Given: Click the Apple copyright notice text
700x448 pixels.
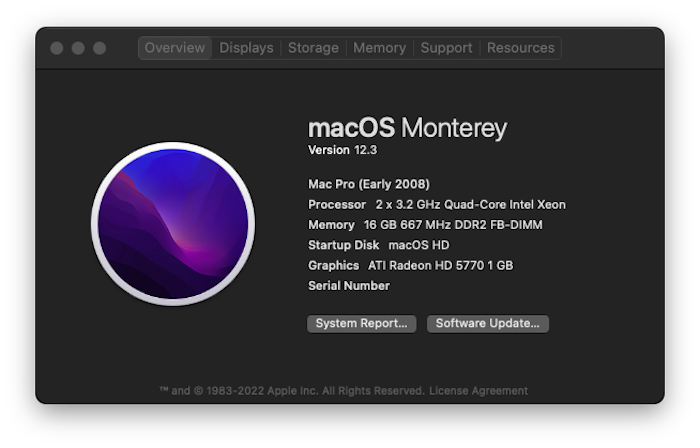Looking at the screenshot, I should click(x=292, y=391).
